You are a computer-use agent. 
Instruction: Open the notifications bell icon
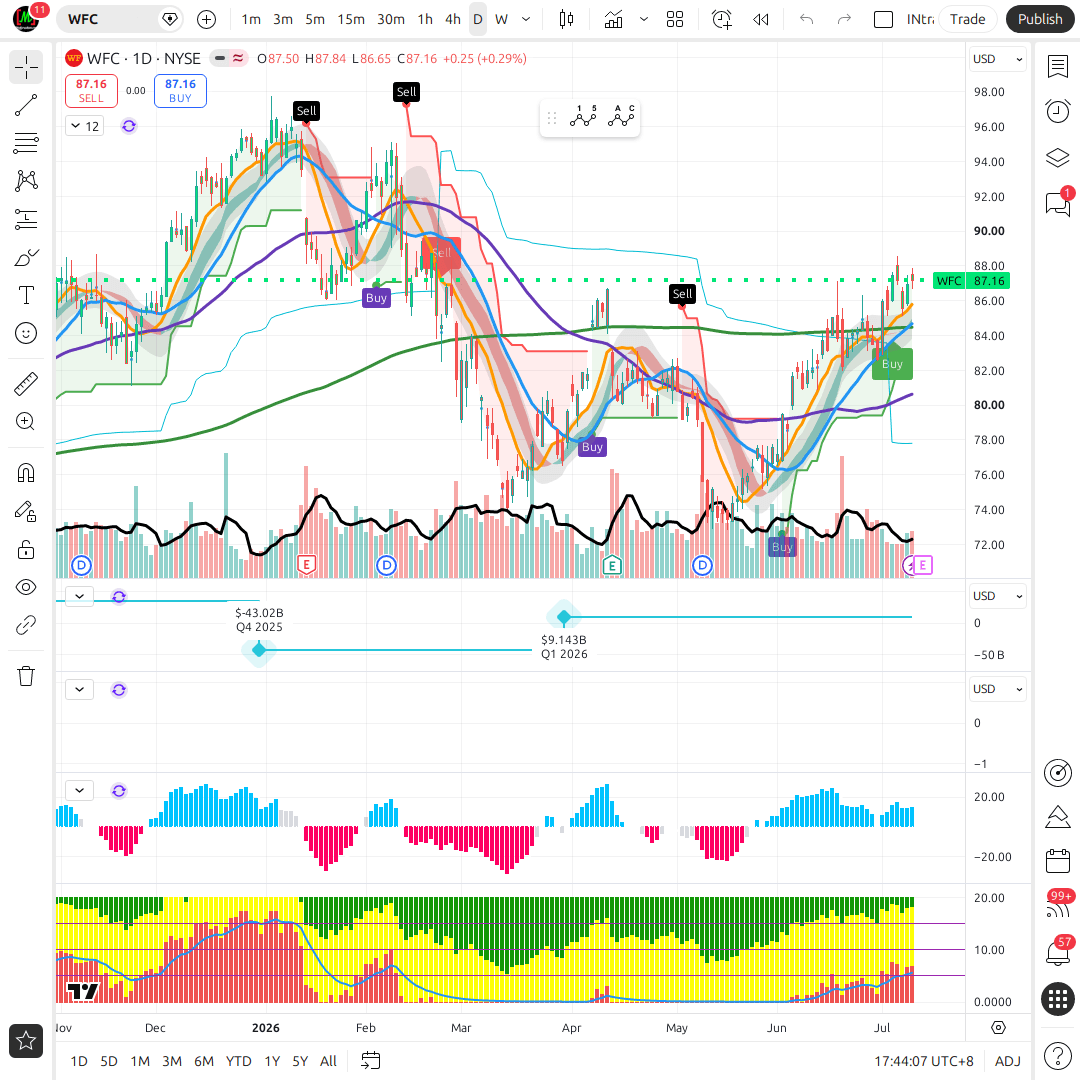coord(1057,953)
